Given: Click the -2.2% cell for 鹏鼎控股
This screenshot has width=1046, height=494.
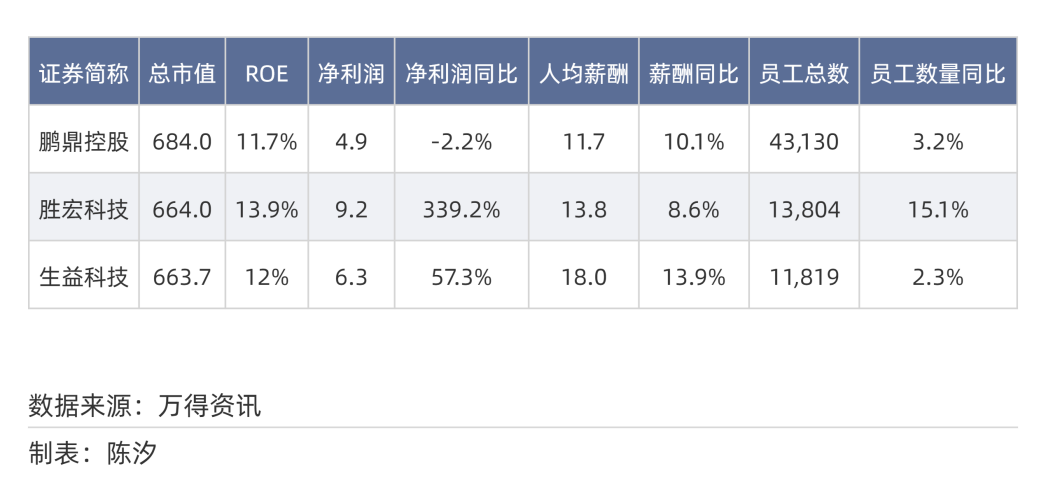Looking at the screenshot, I should coord(462,142).
